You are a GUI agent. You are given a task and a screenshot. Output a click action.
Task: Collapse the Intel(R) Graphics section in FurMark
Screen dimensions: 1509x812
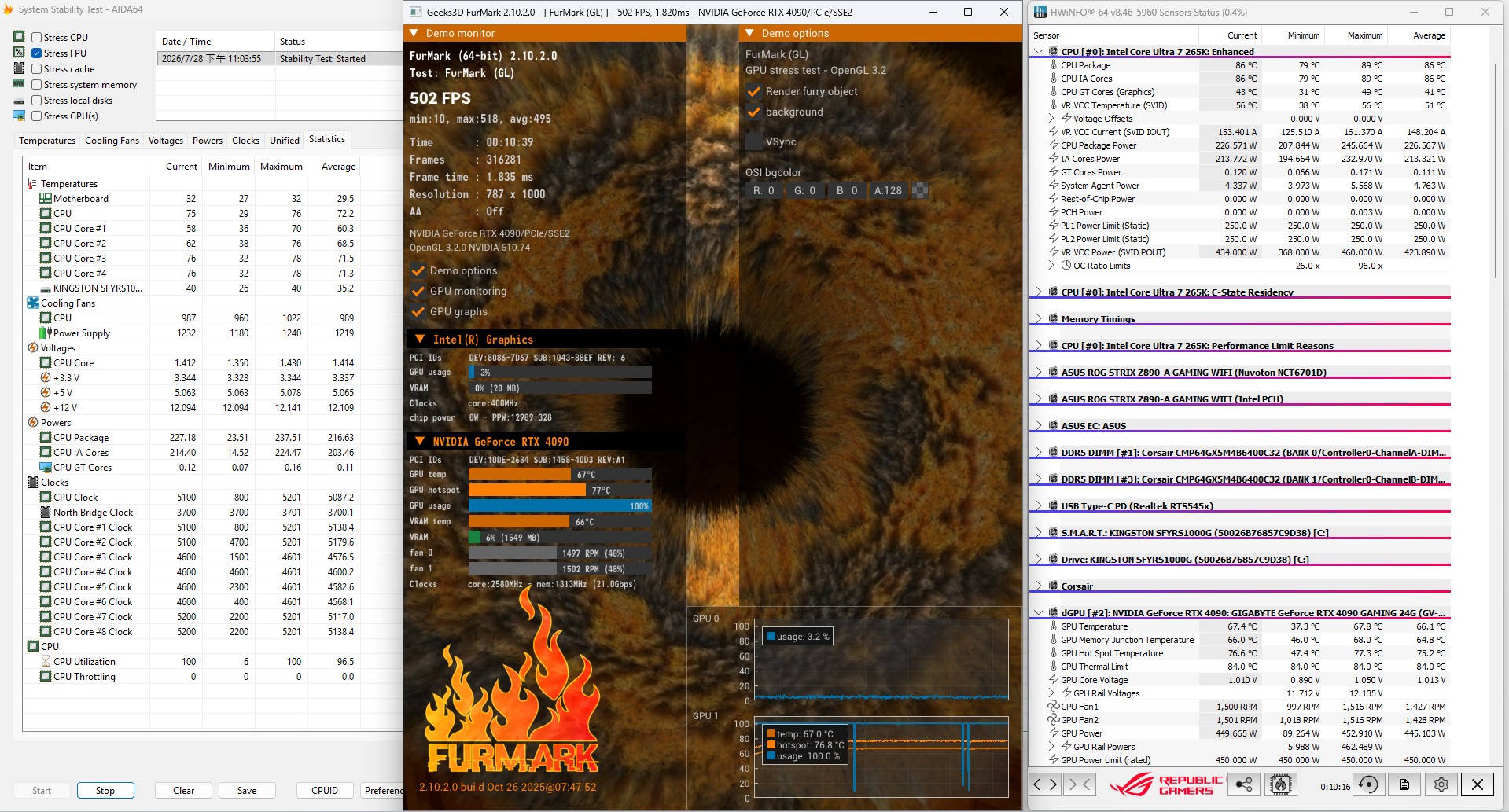click(x=419, y=340)
